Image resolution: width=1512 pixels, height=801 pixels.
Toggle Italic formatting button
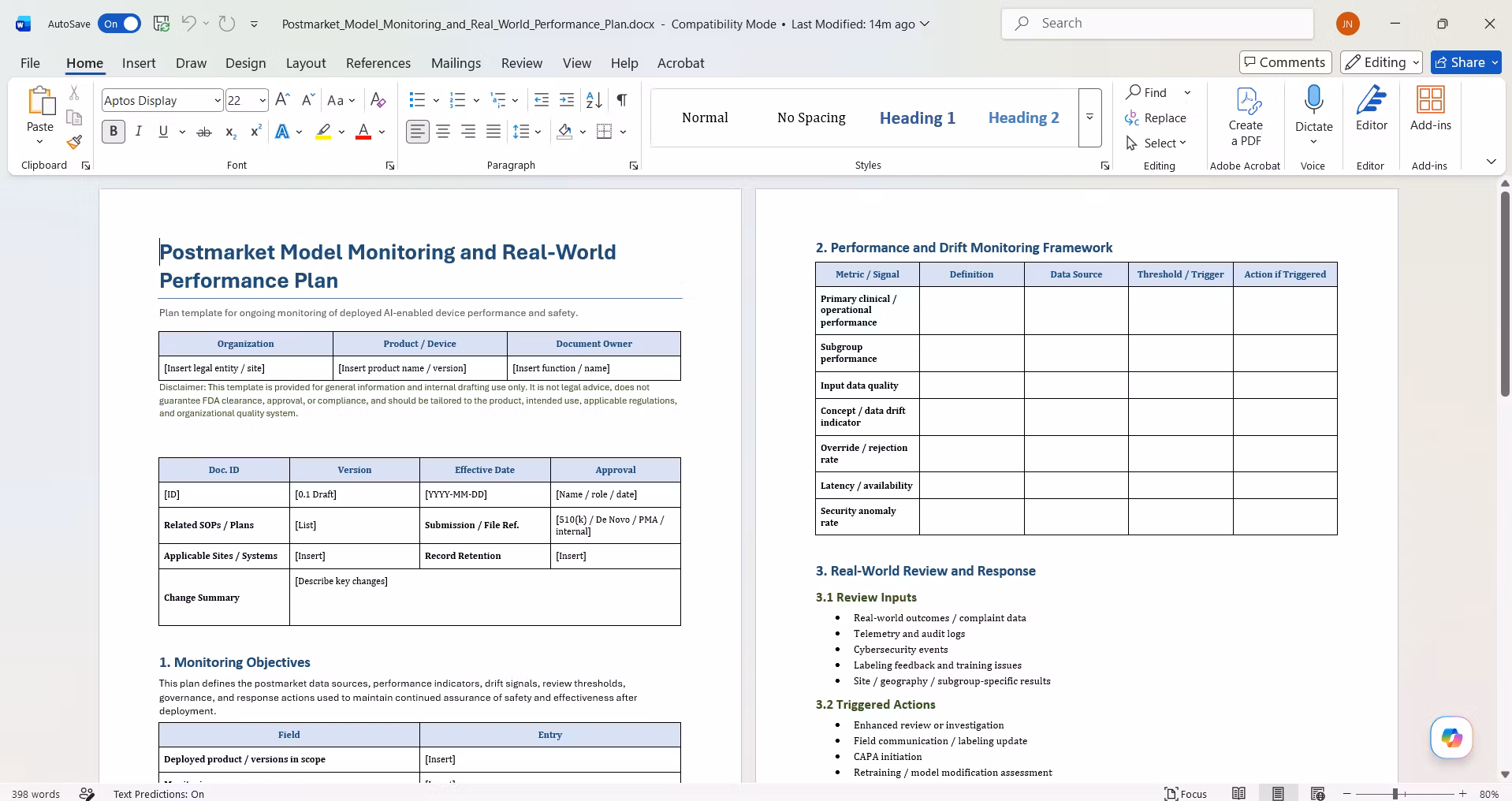pyautogui.click(x=139, y=132)
